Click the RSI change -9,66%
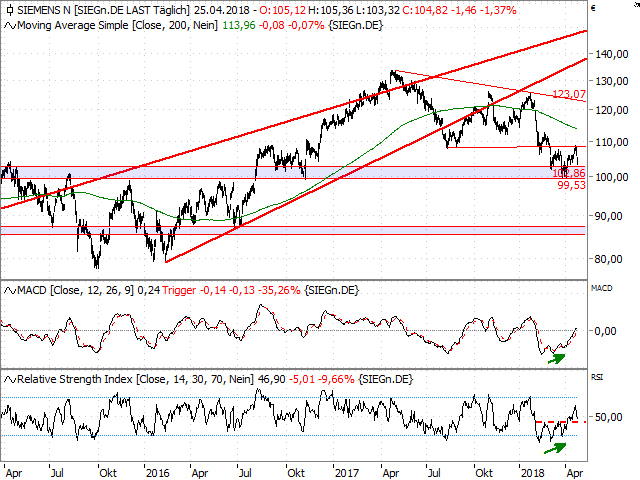640x480 pixels. pyautogui.click(x=335, y=380)
